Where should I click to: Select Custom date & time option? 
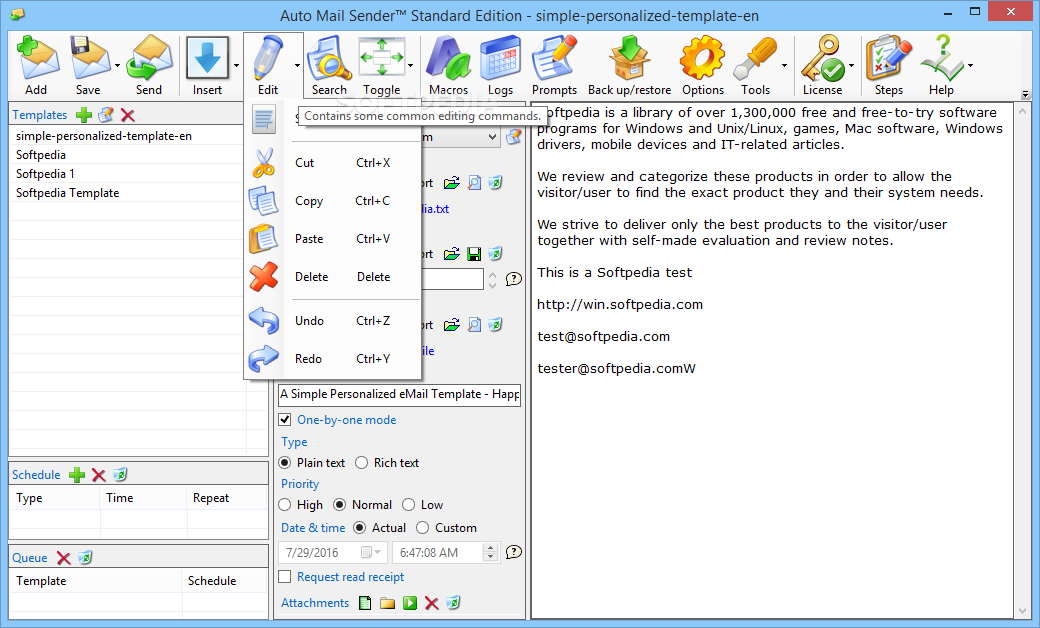422,528
